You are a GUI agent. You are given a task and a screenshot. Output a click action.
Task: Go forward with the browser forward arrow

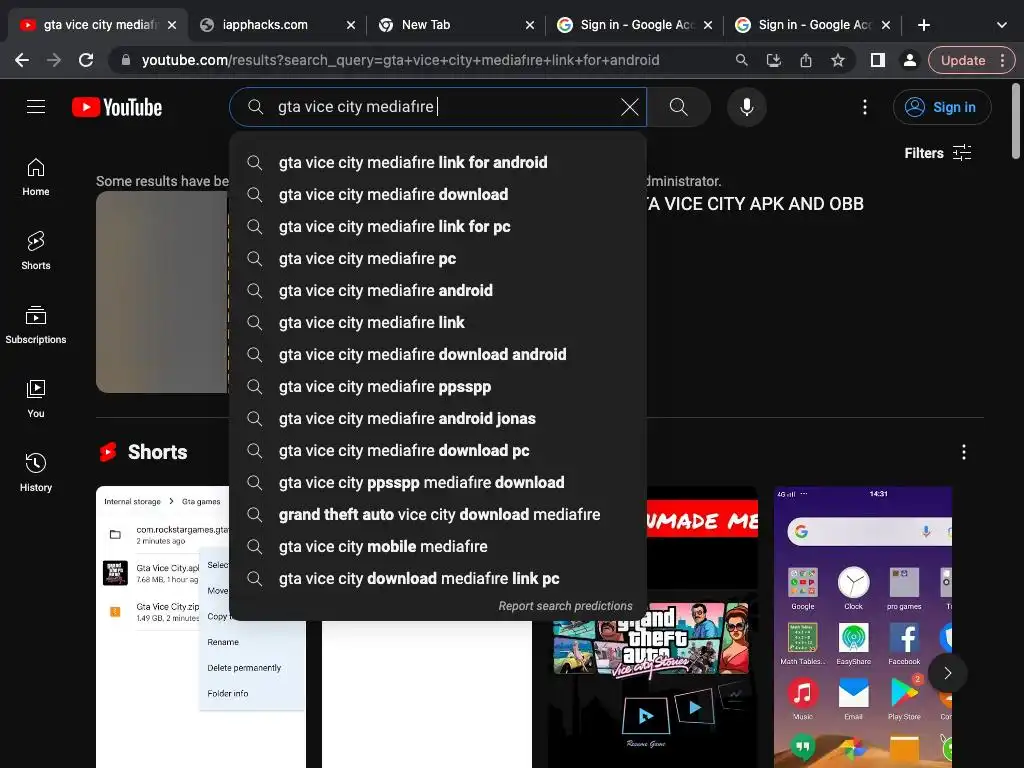coord(54,60)
